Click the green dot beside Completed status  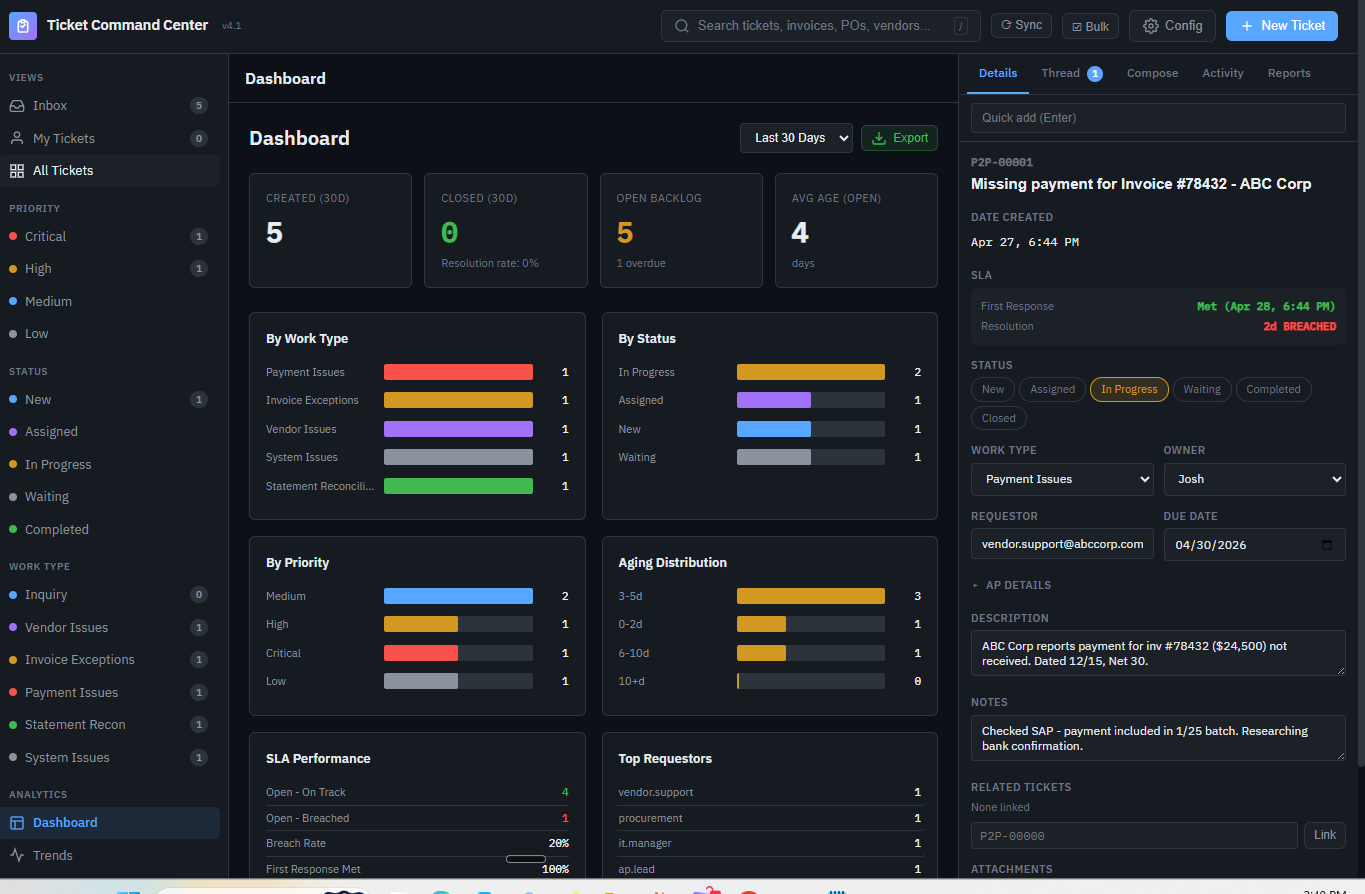click(13, 530)
